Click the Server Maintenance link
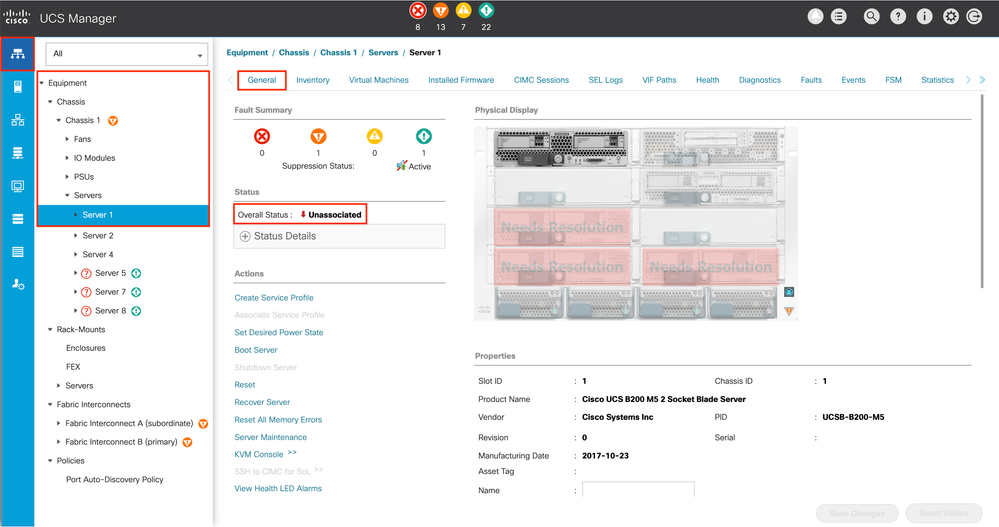This screenshot has height=527, width=999. 270,437
